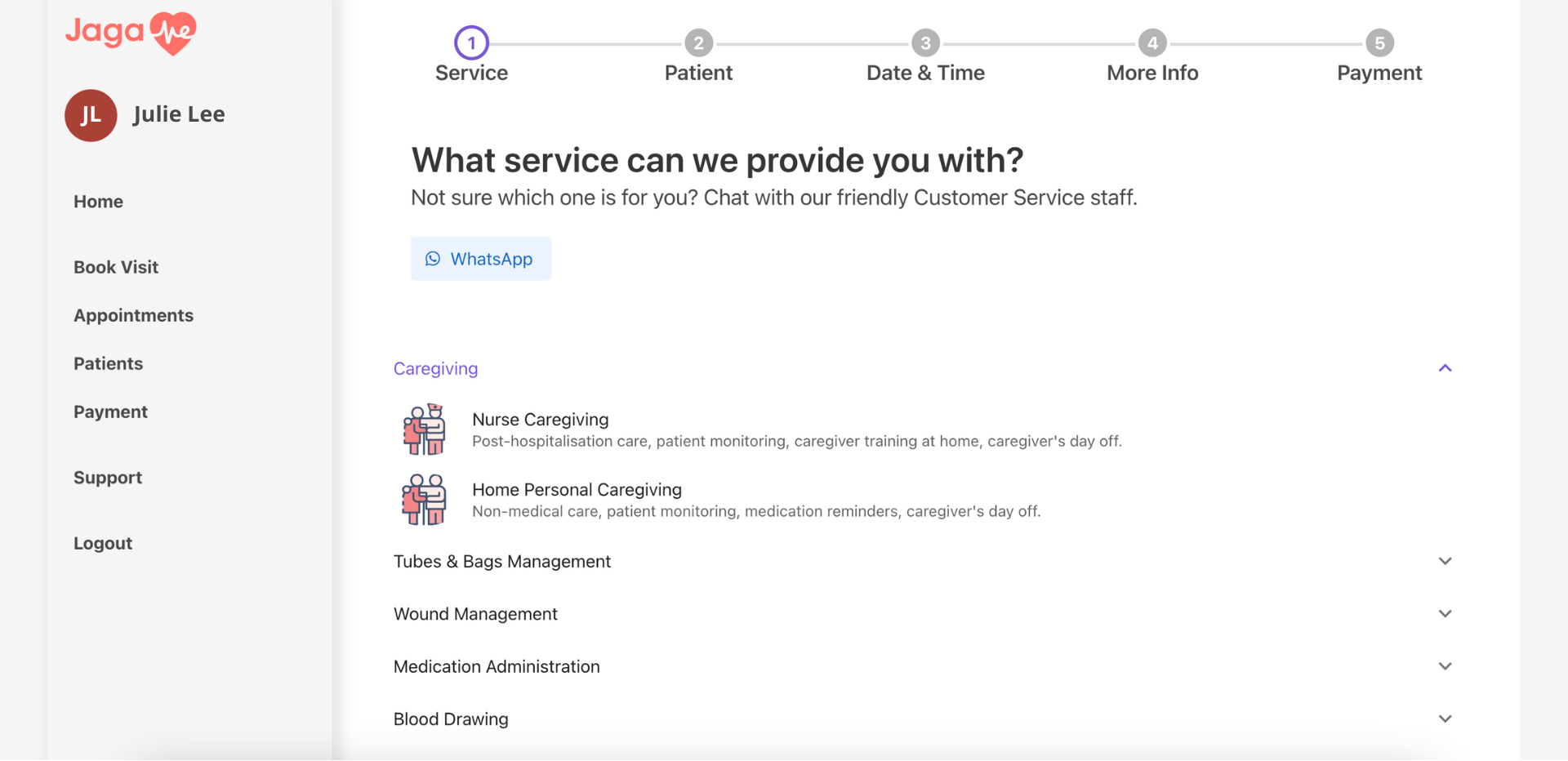The height and width of the screenshot is (761, 1568).
Task: Click the Jaga-Me heart logo
Action: click(x=131, y=33)
